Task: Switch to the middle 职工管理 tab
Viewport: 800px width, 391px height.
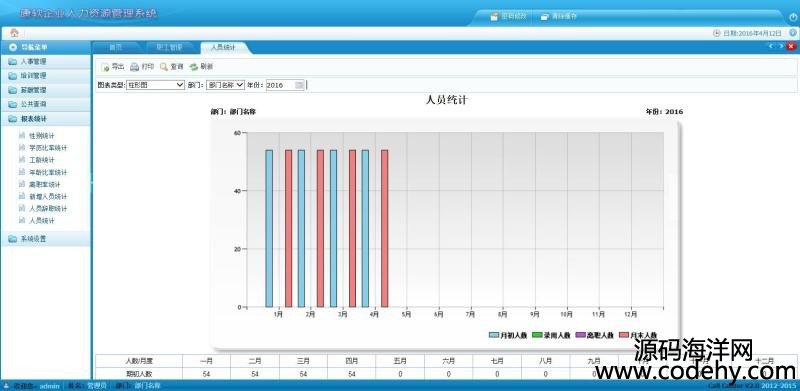Action: coord(169,47)
